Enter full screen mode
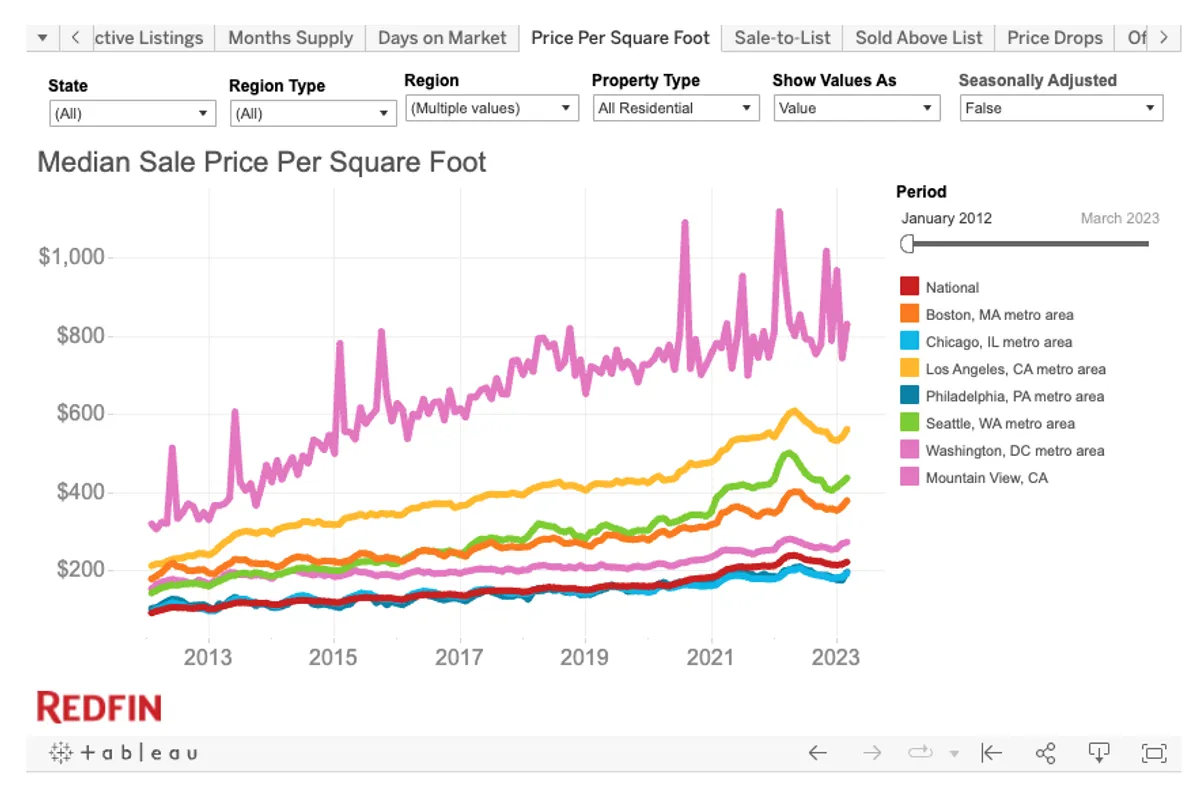Viewport: 1200px width, 786px height. click(1154, 753)
